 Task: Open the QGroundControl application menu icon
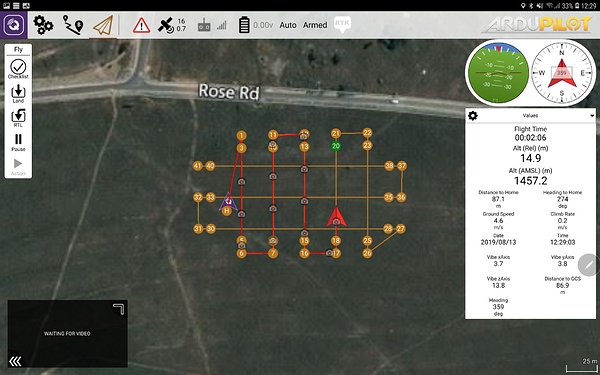pyautogui.click(x=13, y=25)
